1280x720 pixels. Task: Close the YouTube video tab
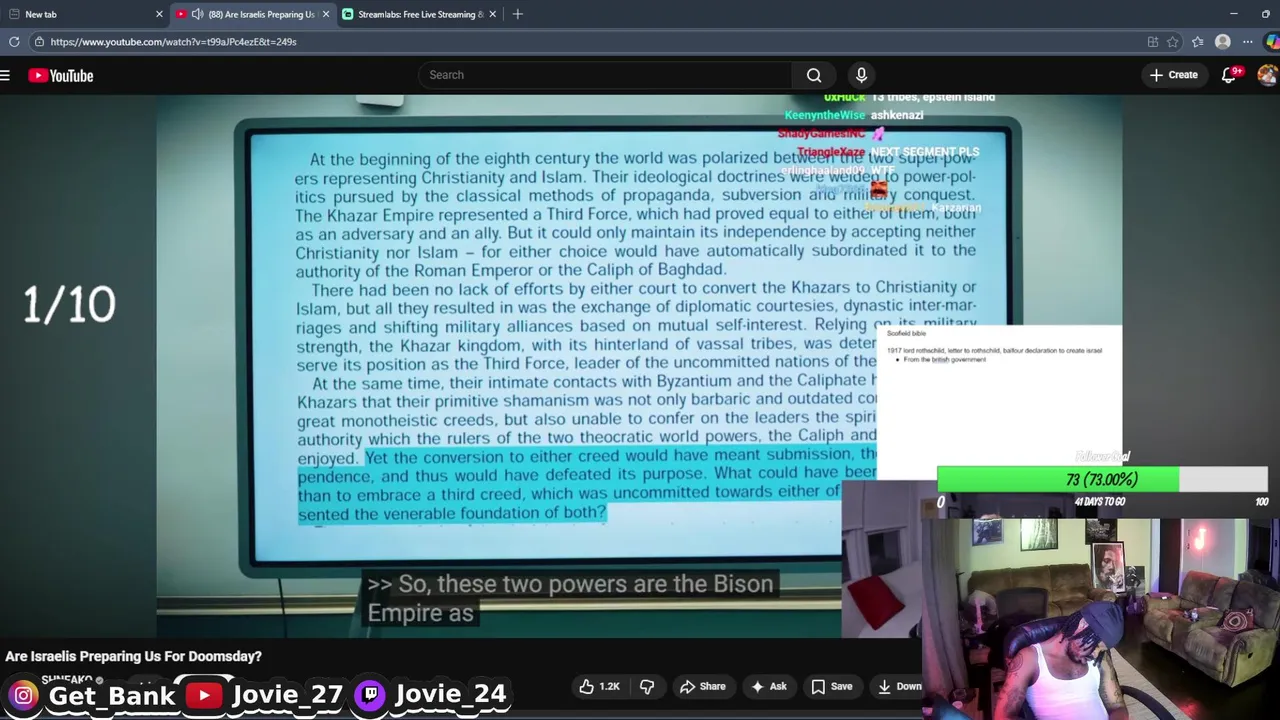click(325, 14)
